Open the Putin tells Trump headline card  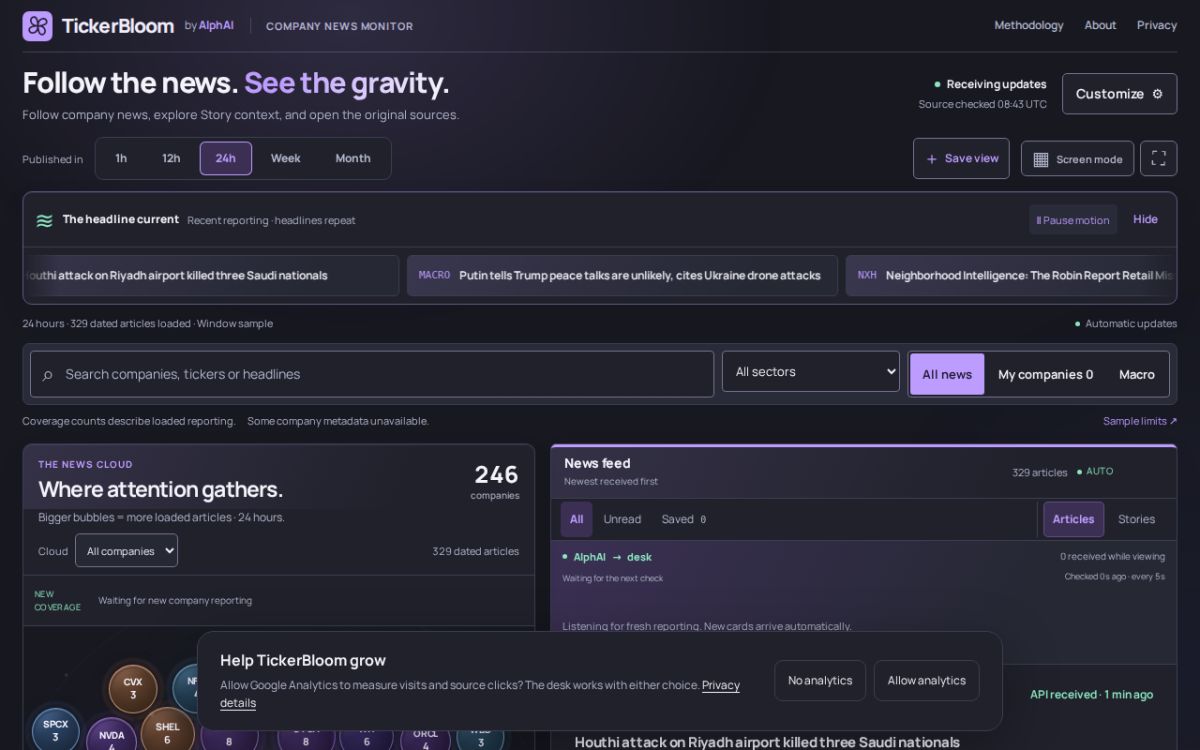click(x=622, y=275)
